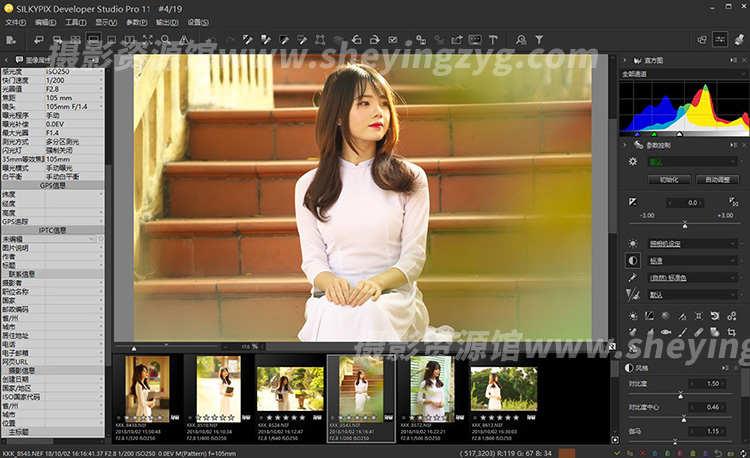Open the 文件(F) menu
750x458 pixels.
[x=15, y=21]
